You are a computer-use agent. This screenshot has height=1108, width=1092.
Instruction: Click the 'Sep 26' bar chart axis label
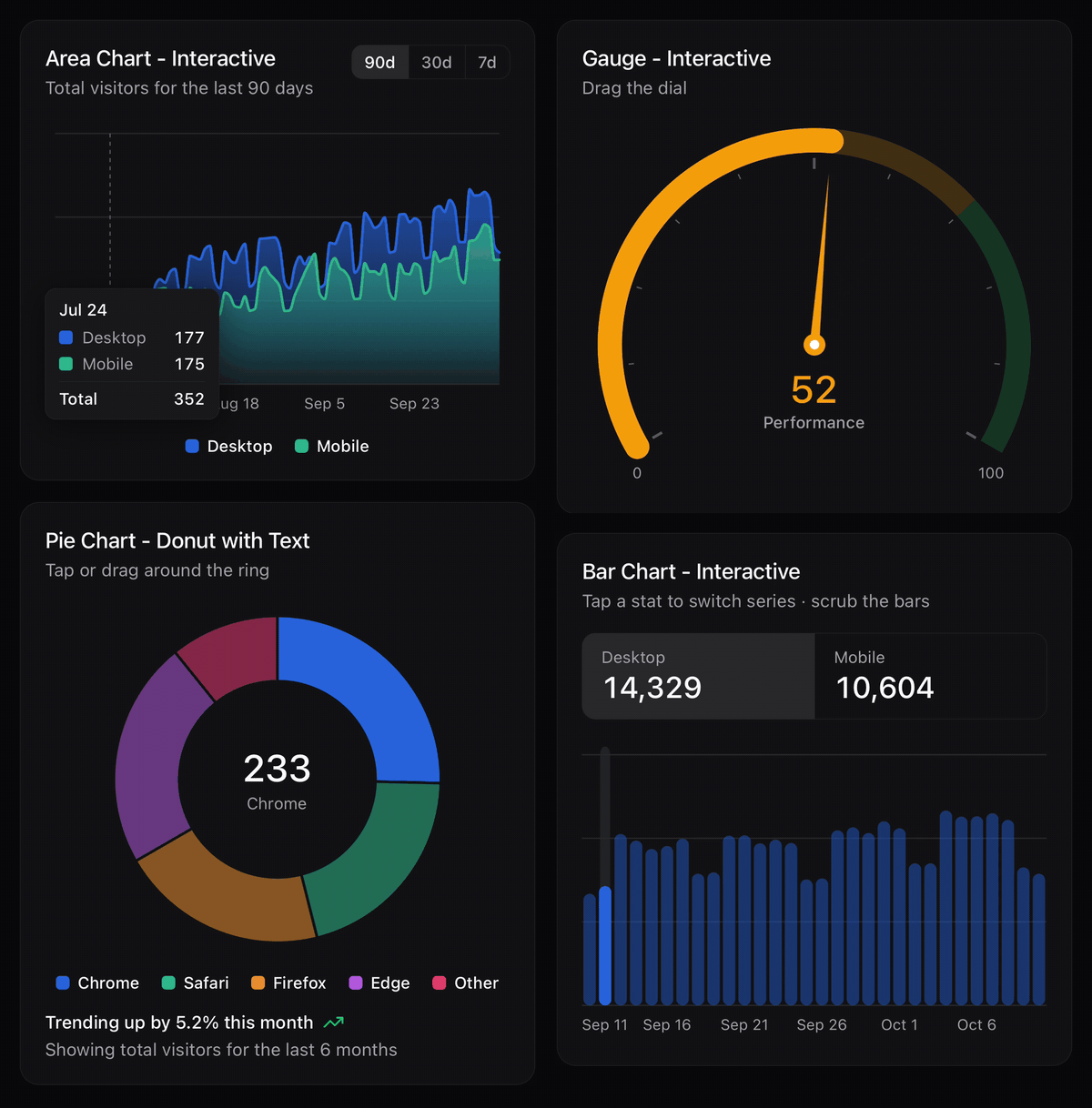tap(822, 1024)
